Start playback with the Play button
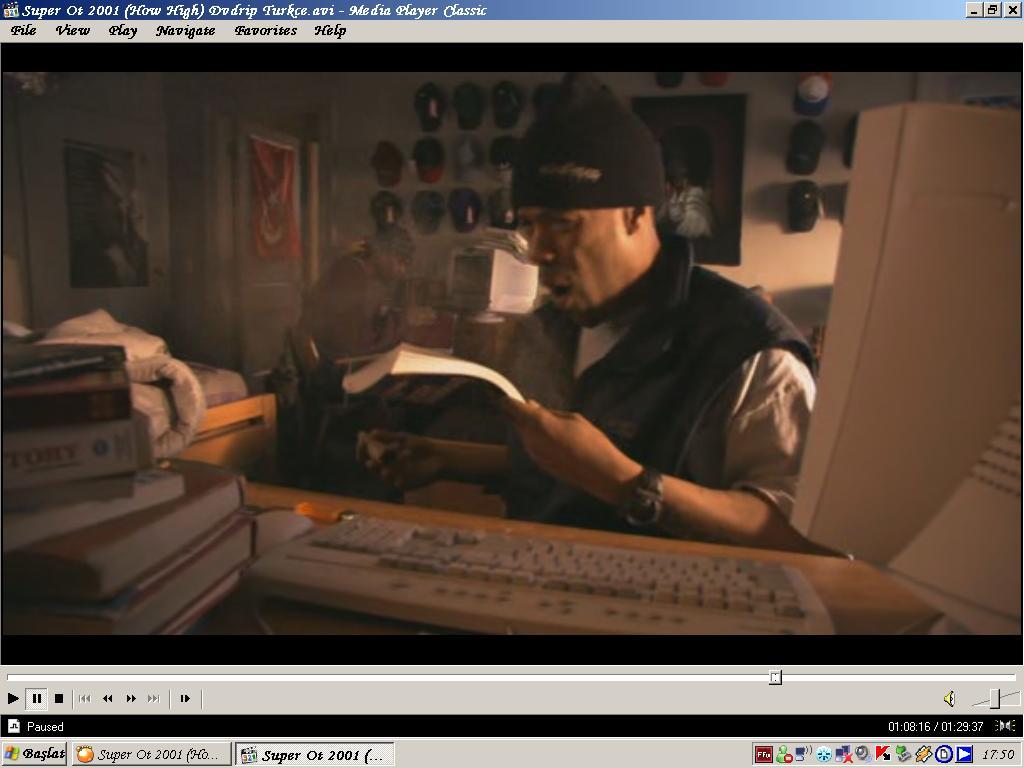This screenshot has height=768, width=1024. click(13, 698)
